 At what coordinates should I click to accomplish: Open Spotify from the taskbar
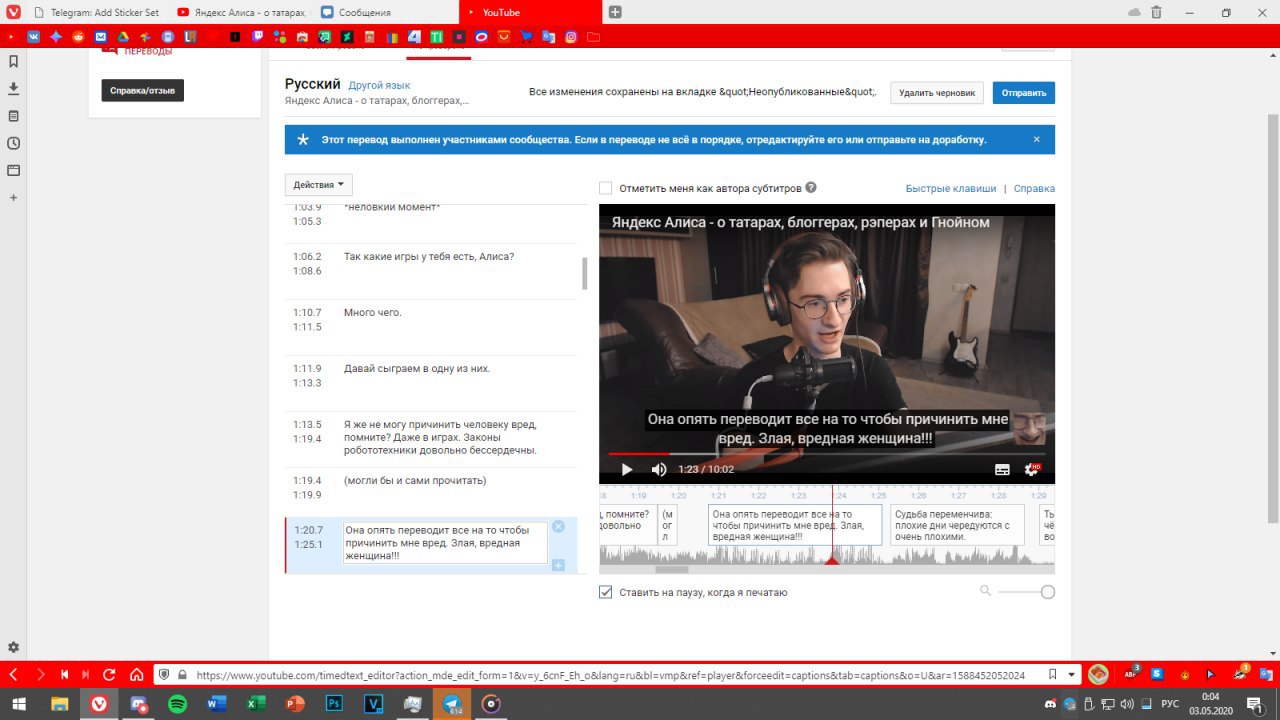tap(177, 703)
